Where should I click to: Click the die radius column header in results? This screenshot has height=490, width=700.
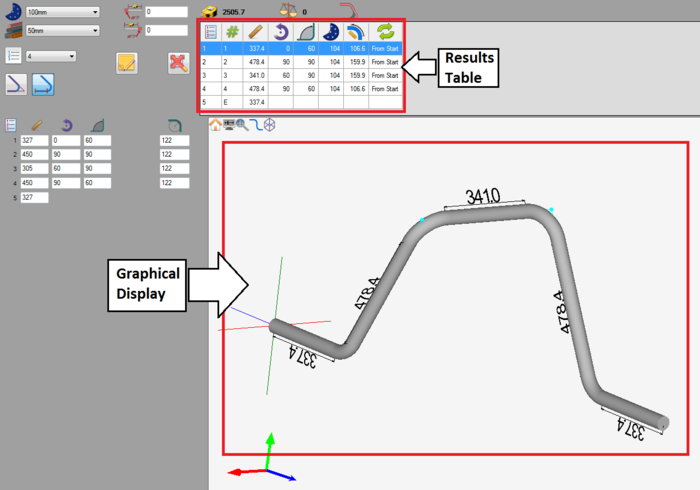331,32
